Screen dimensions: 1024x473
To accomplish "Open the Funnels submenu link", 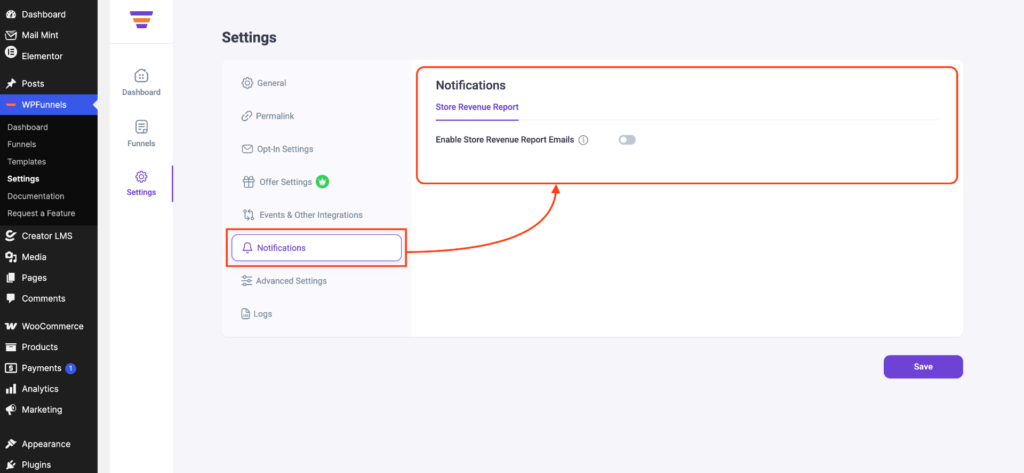I will [22, 144].
